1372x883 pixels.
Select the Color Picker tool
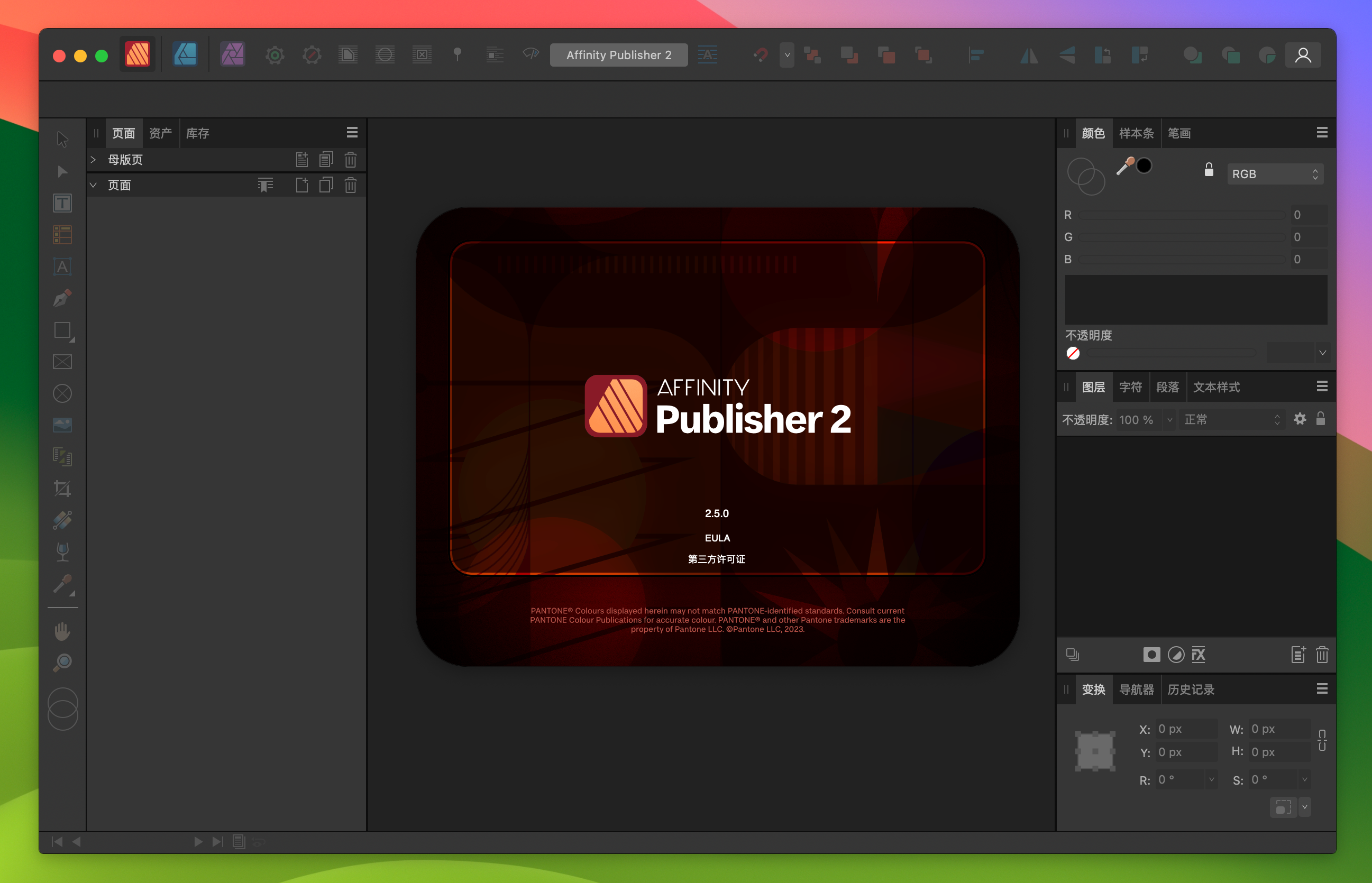tap(63, 583)
